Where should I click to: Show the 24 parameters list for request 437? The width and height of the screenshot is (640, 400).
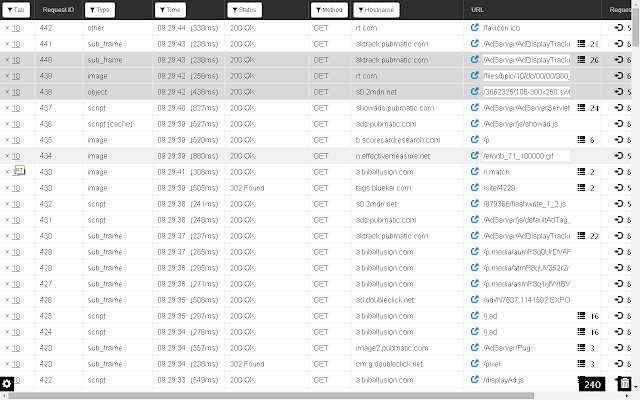tap(588, 108)
